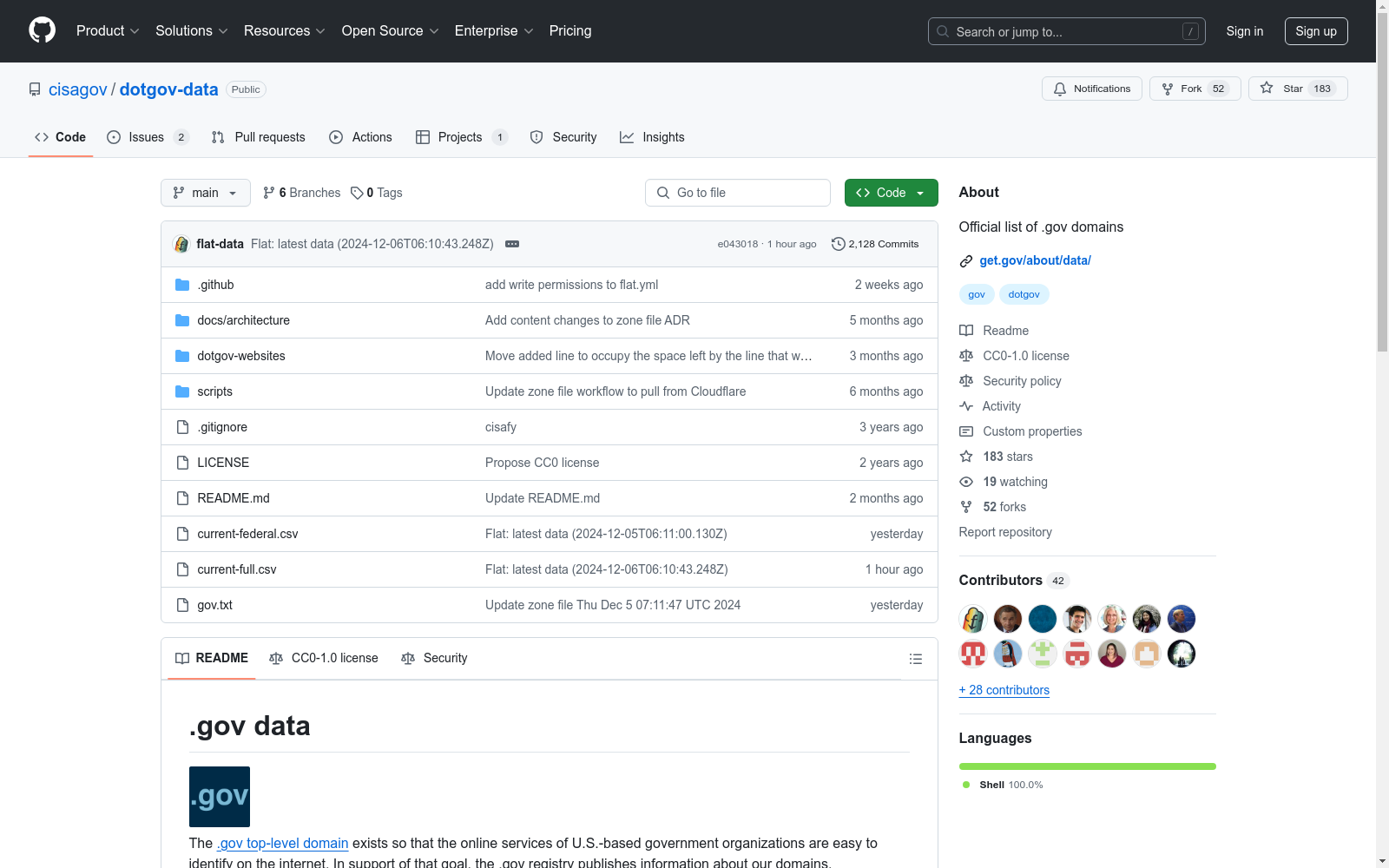This screenshot has height=868, width=1389.
Task: Click Report repository link
Action: pyautogui.click(x=1005, y=532)
